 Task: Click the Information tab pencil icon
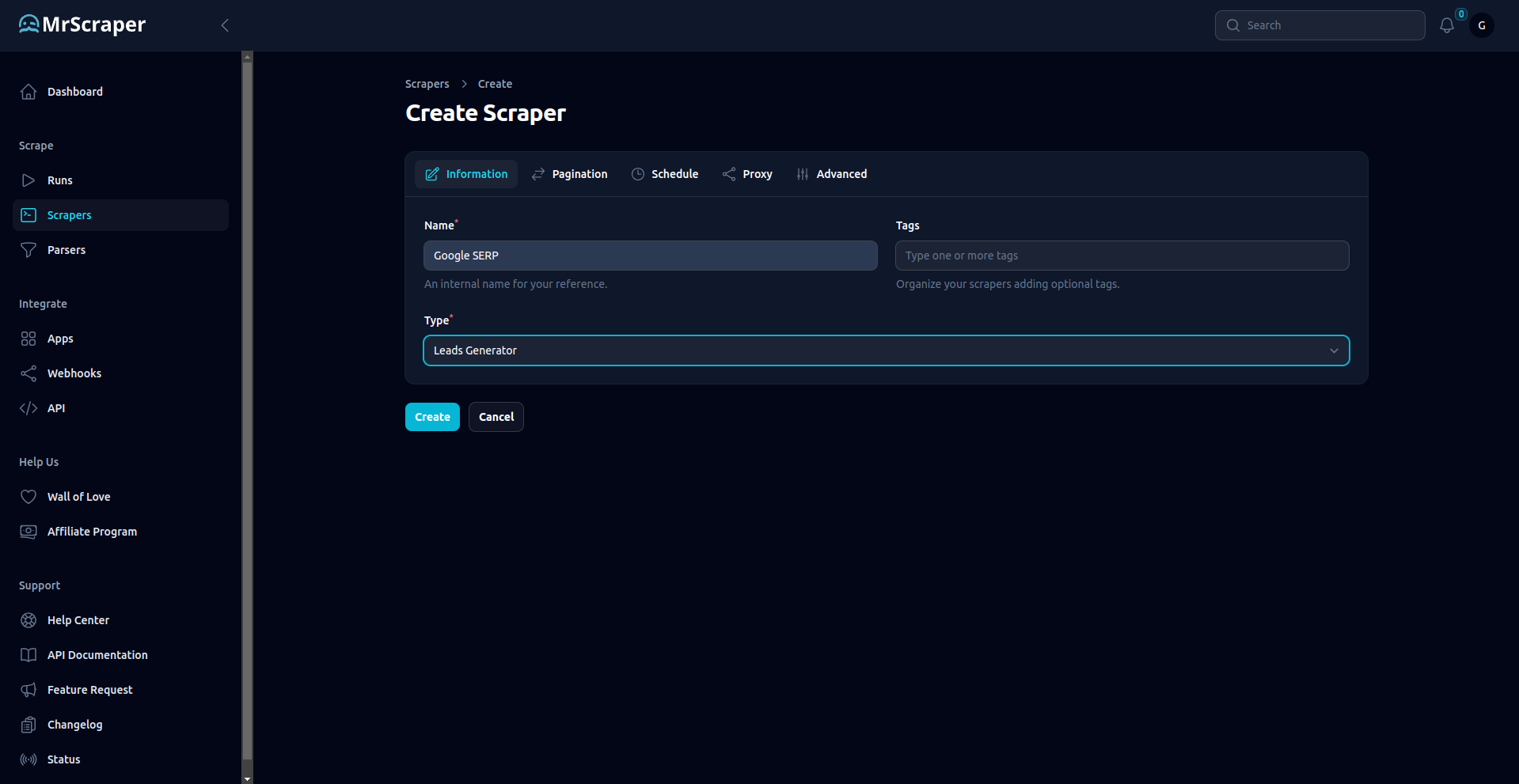click(x=432, y=174)
